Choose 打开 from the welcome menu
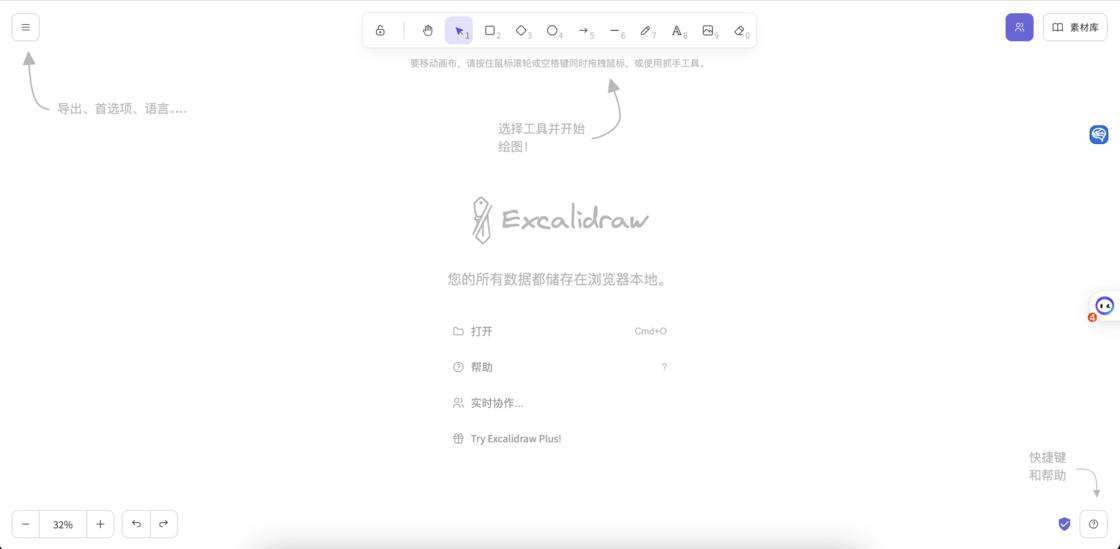Screen dimensions: 1120x549 pos(560,331)
